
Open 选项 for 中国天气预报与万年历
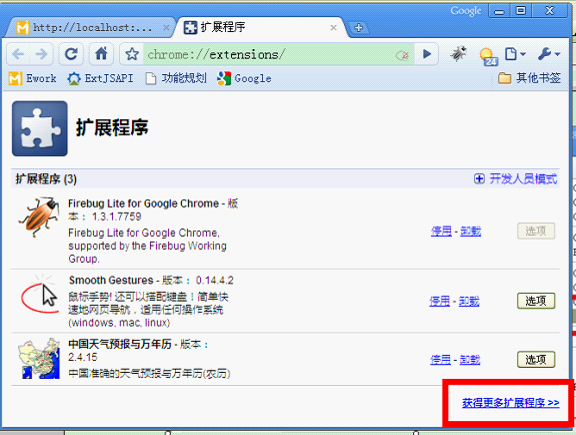[536, 359]
